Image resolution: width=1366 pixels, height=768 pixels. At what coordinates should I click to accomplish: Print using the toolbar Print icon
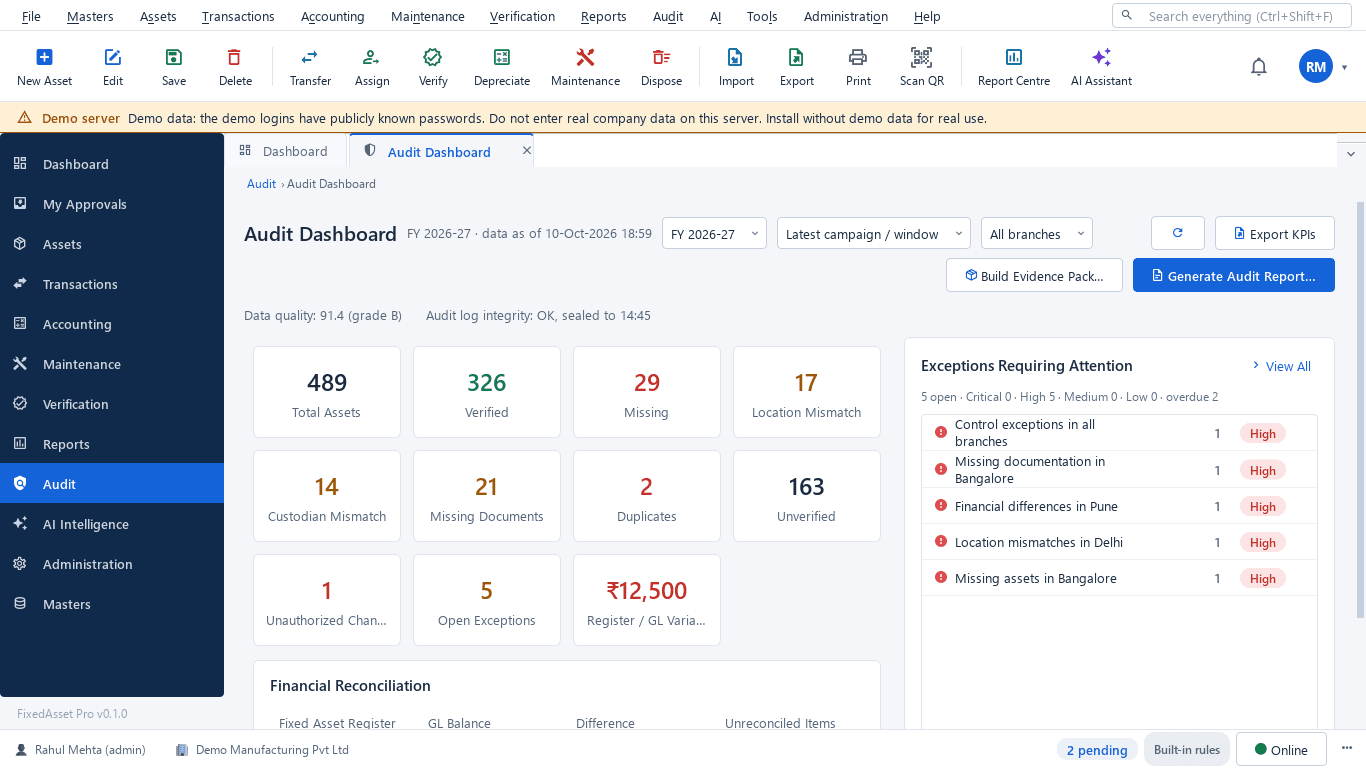(x=858, y=68)
